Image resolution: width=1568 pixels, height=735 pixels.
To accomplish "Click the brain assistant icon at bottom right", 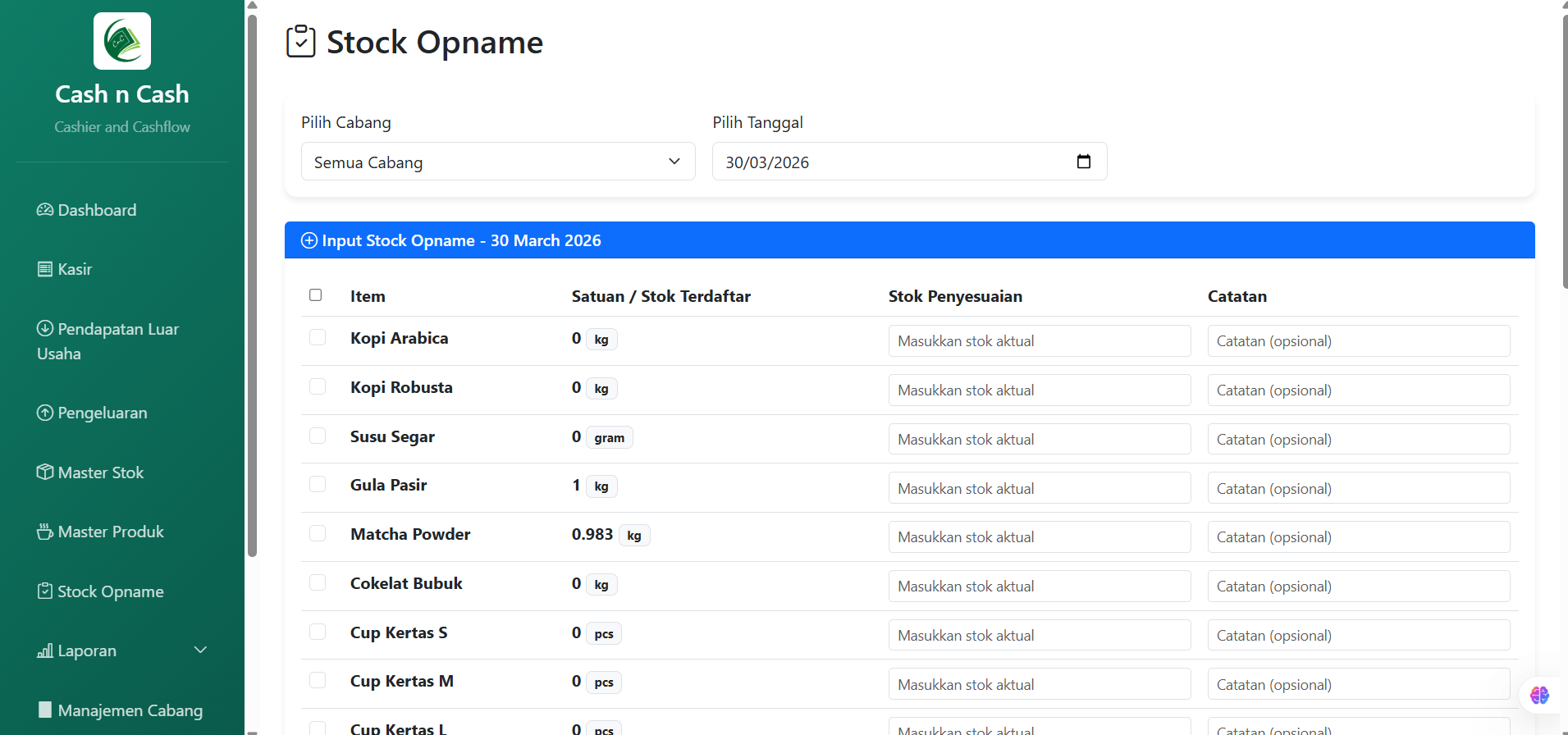I will click(1539, 695).
